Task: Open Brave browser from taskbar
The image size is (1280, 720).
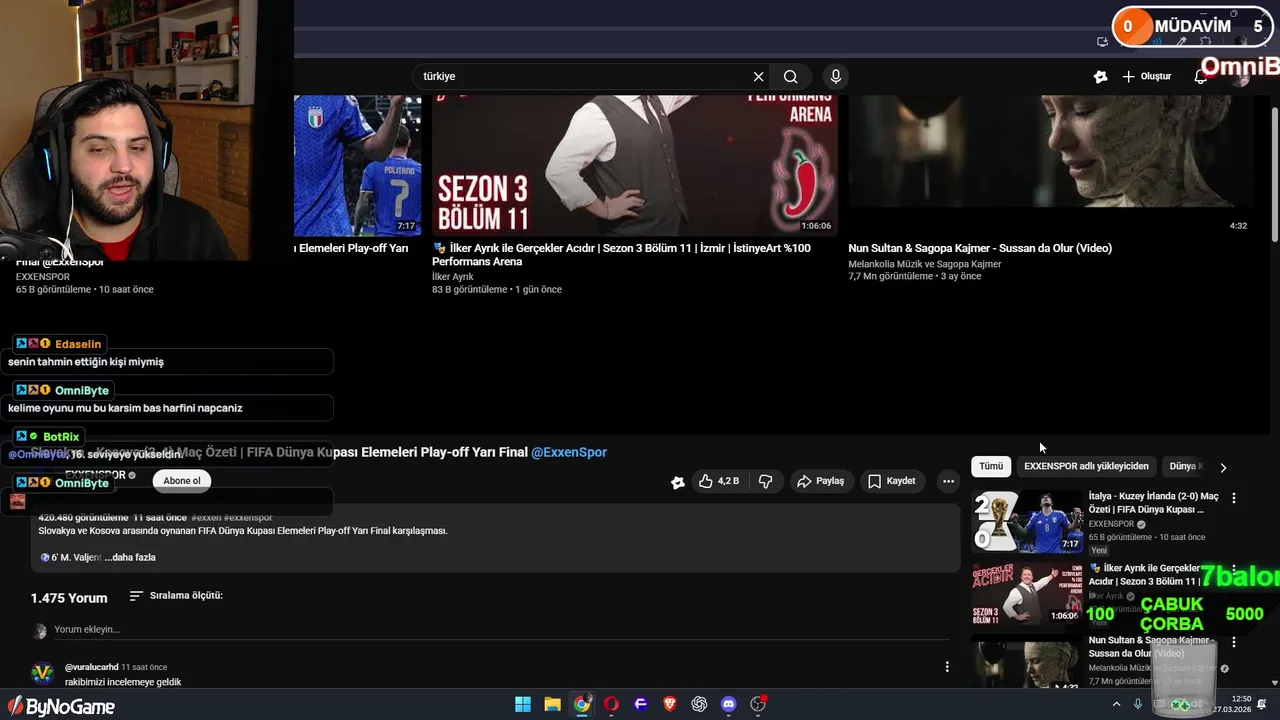Action: coord(670,705)
